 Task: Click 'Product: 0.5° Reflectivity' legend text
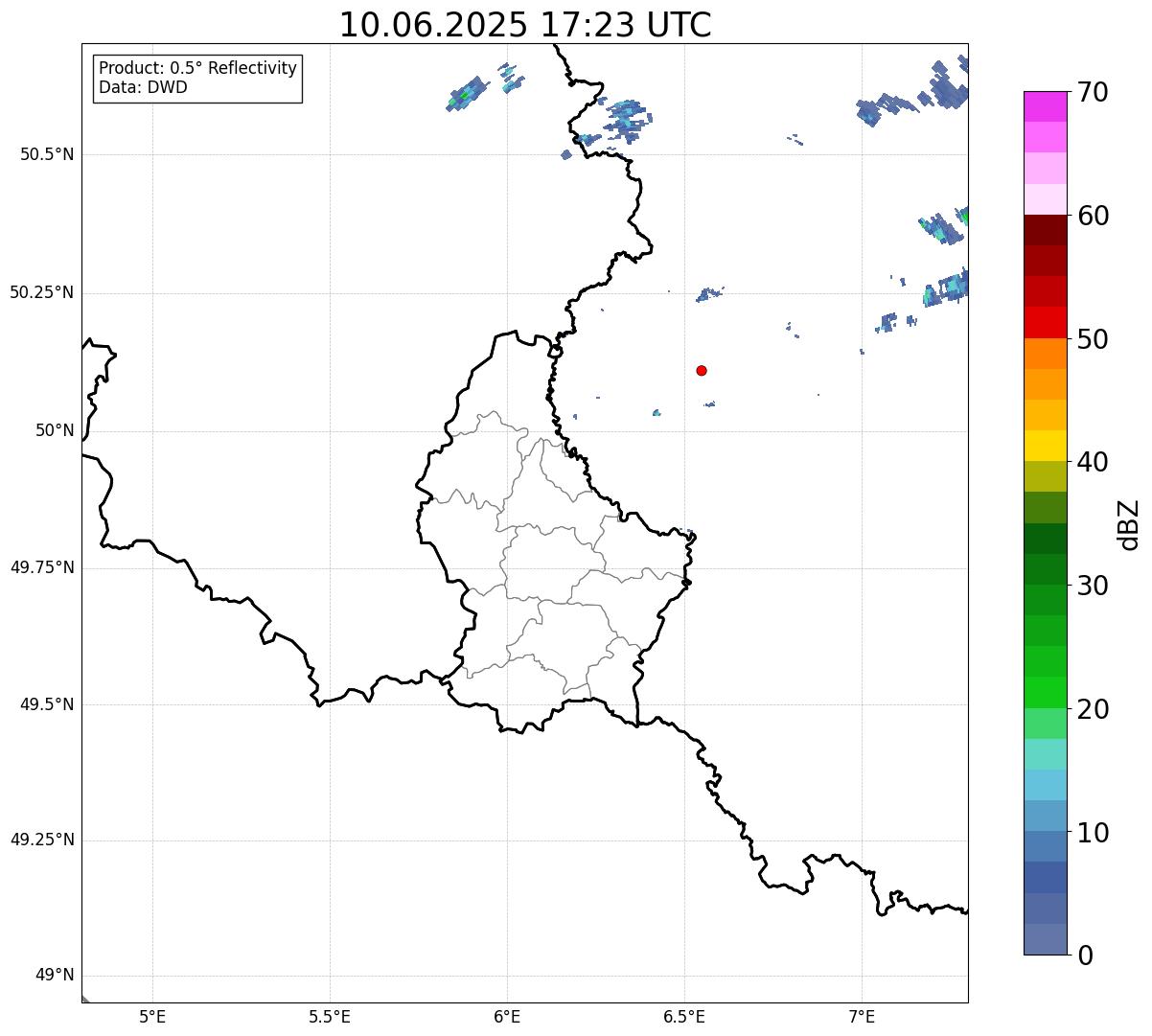point(197,69)
